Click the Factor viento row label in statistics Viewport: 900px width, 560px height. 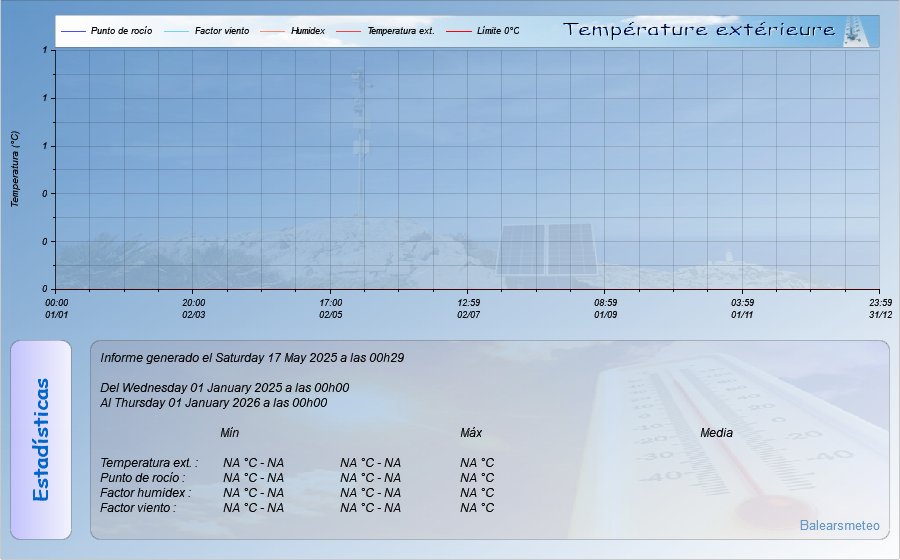click(x=138, y=507)
